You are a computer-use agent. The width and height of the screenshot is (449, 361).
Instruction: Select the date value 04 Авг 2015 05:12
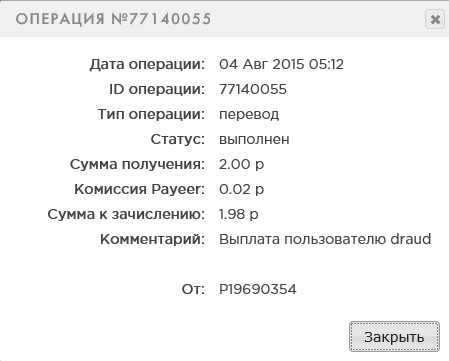281,64
